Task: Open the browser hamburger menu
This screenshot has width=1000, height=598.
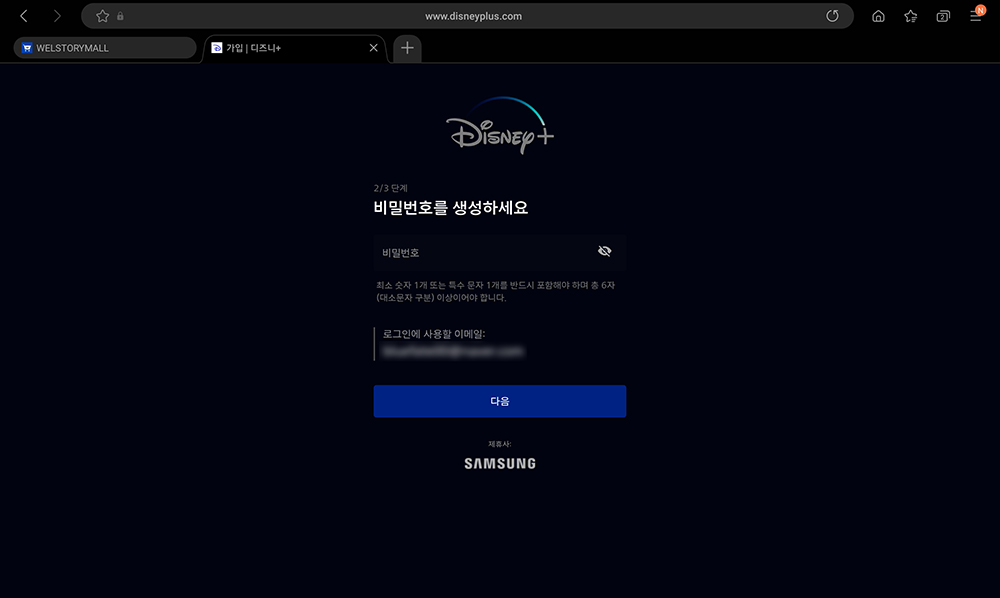Action: coord(976,15)
